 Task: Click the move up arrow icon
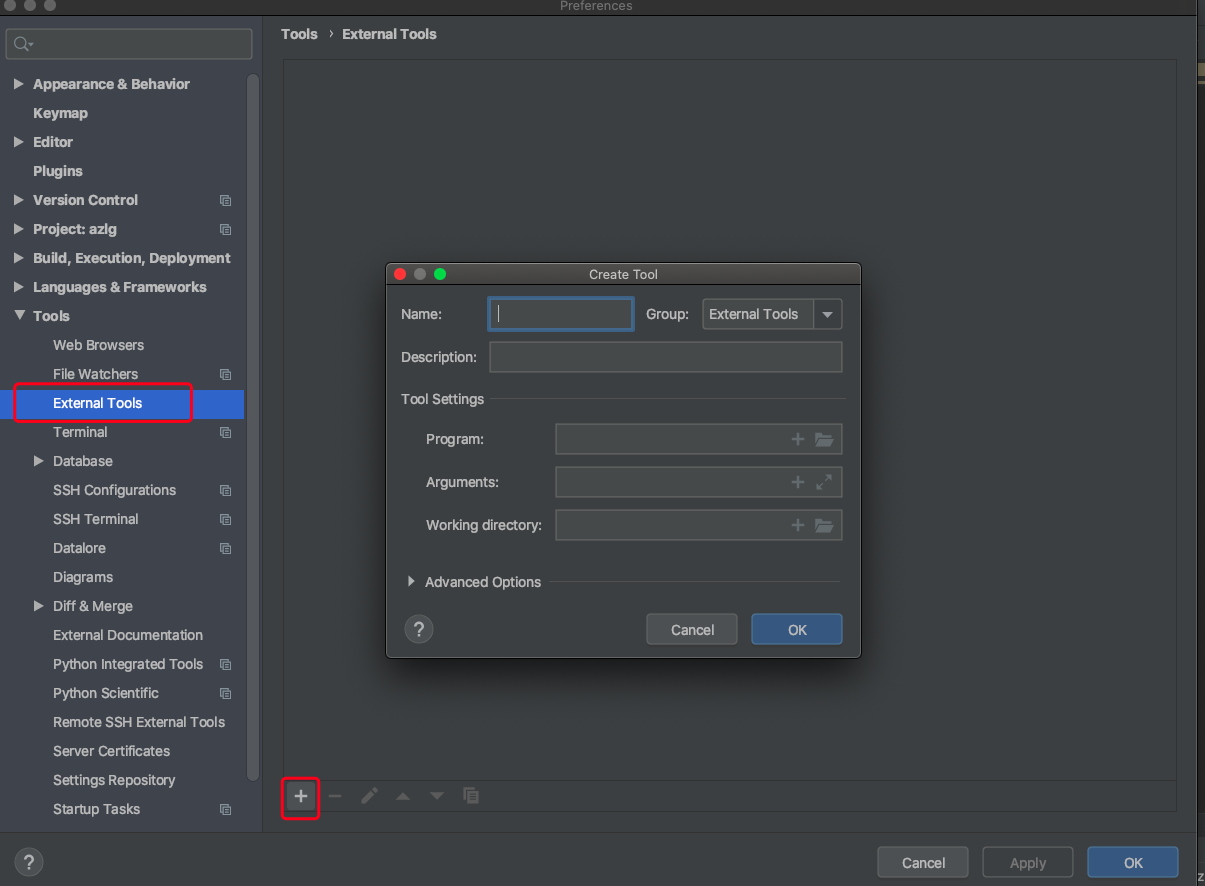[x=403, y=796]
